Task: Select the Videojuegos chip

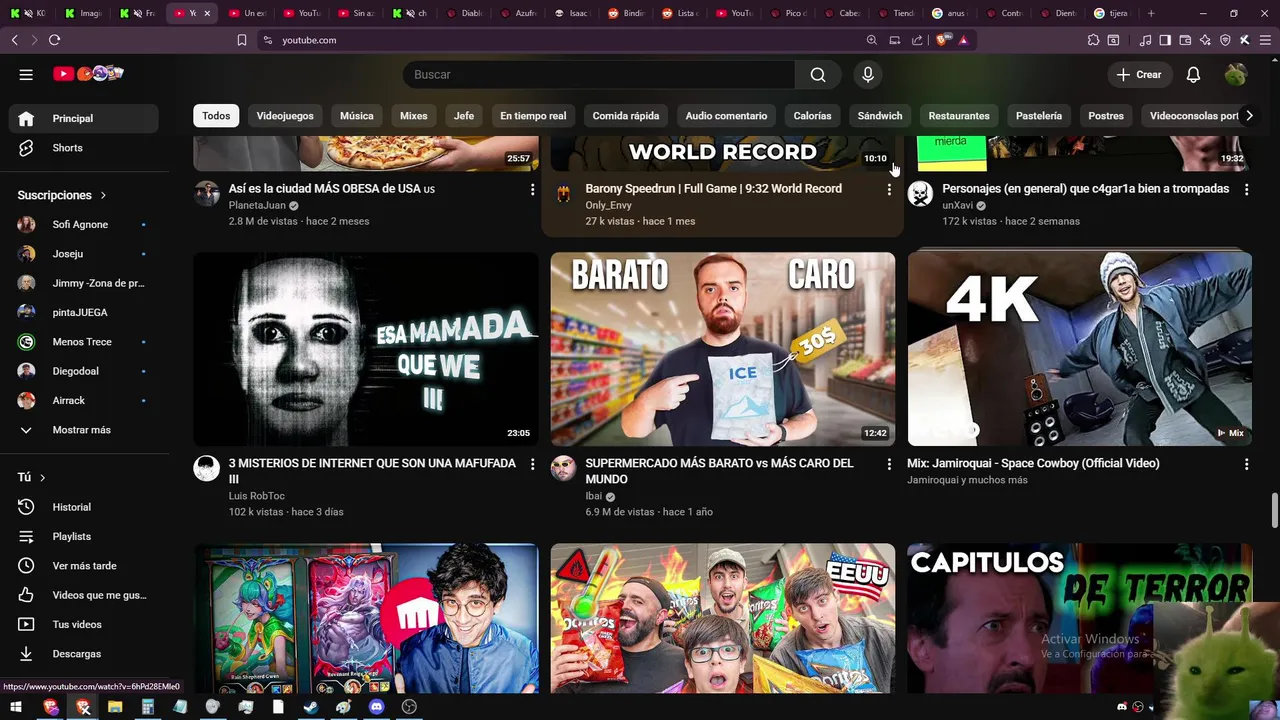Action: tap(285, 116)
